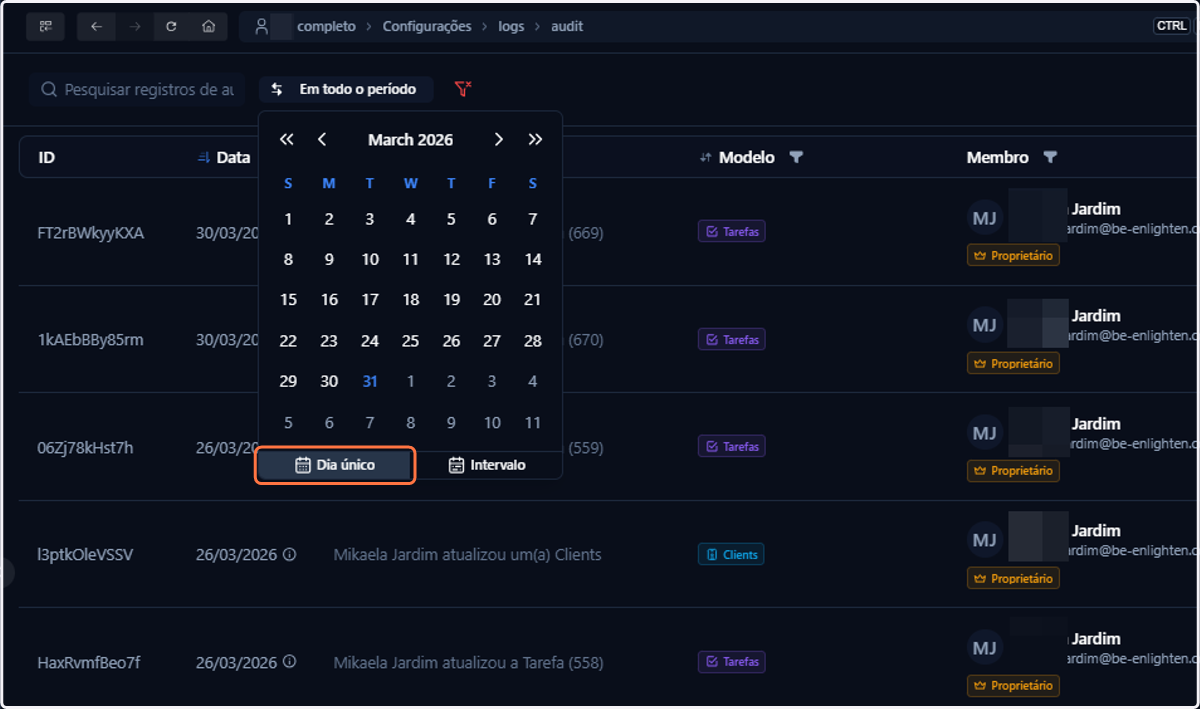This screenshot has width=1200, height=709.
Task: Go forward with the right arrow
Action: point(134,27)
